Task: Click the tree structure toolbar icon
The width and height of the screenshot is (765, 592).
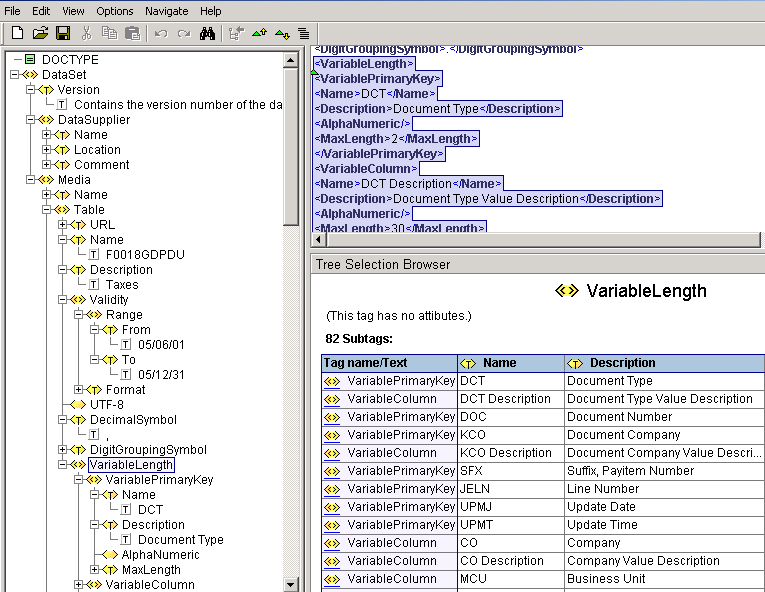Action: (x=236, y=33)
